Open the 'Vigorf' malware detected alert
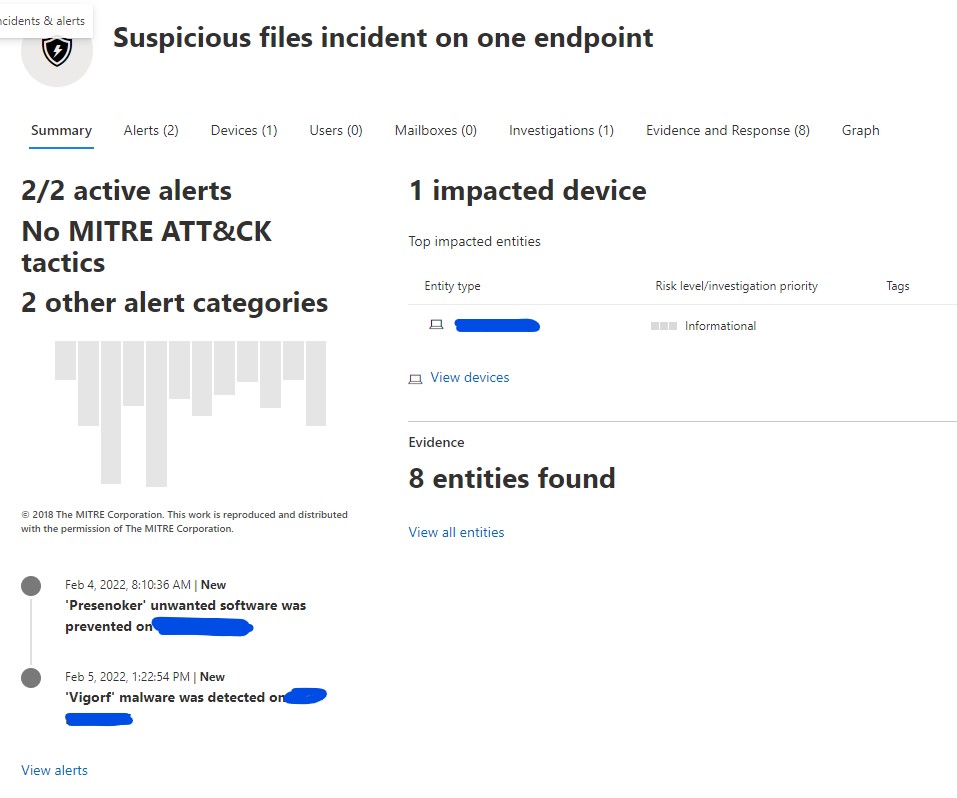 point(175,697)
